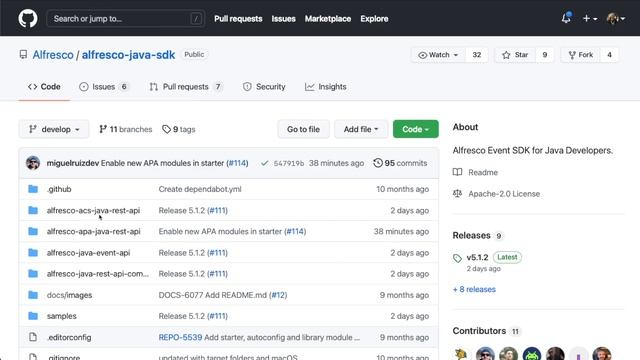
Task: Open the alfresco-acs-java-rest-api folder
Action: 93,210
